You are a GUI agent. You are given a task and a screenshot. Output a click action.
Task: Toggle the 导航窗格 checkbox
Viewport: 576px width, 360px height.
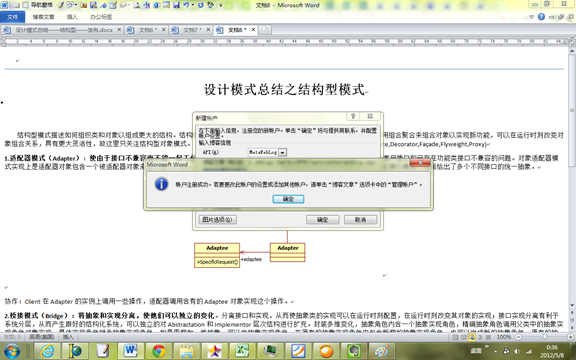tap(26, 5)
